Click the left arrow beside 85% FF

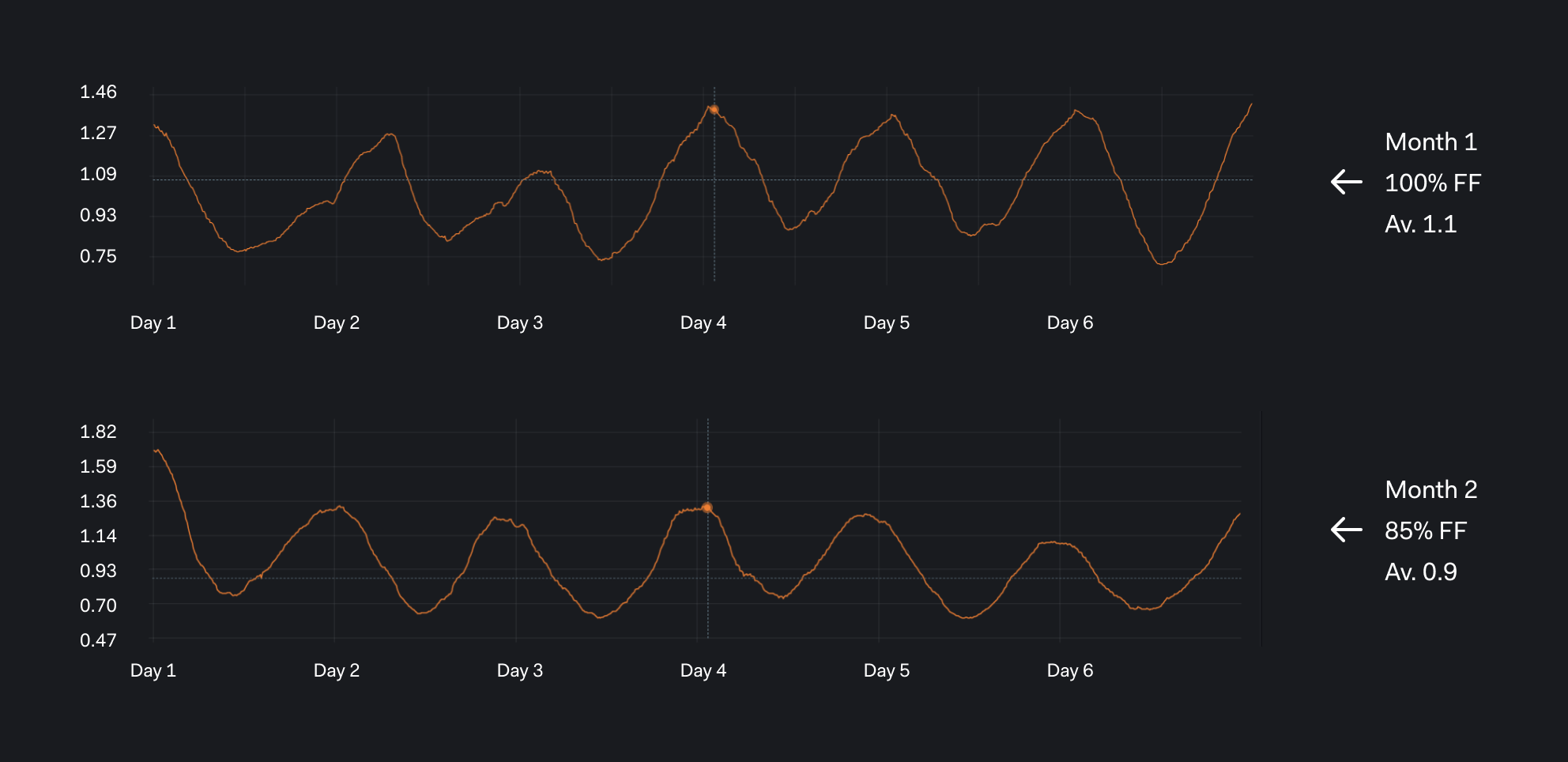[x=1347, y=530]
